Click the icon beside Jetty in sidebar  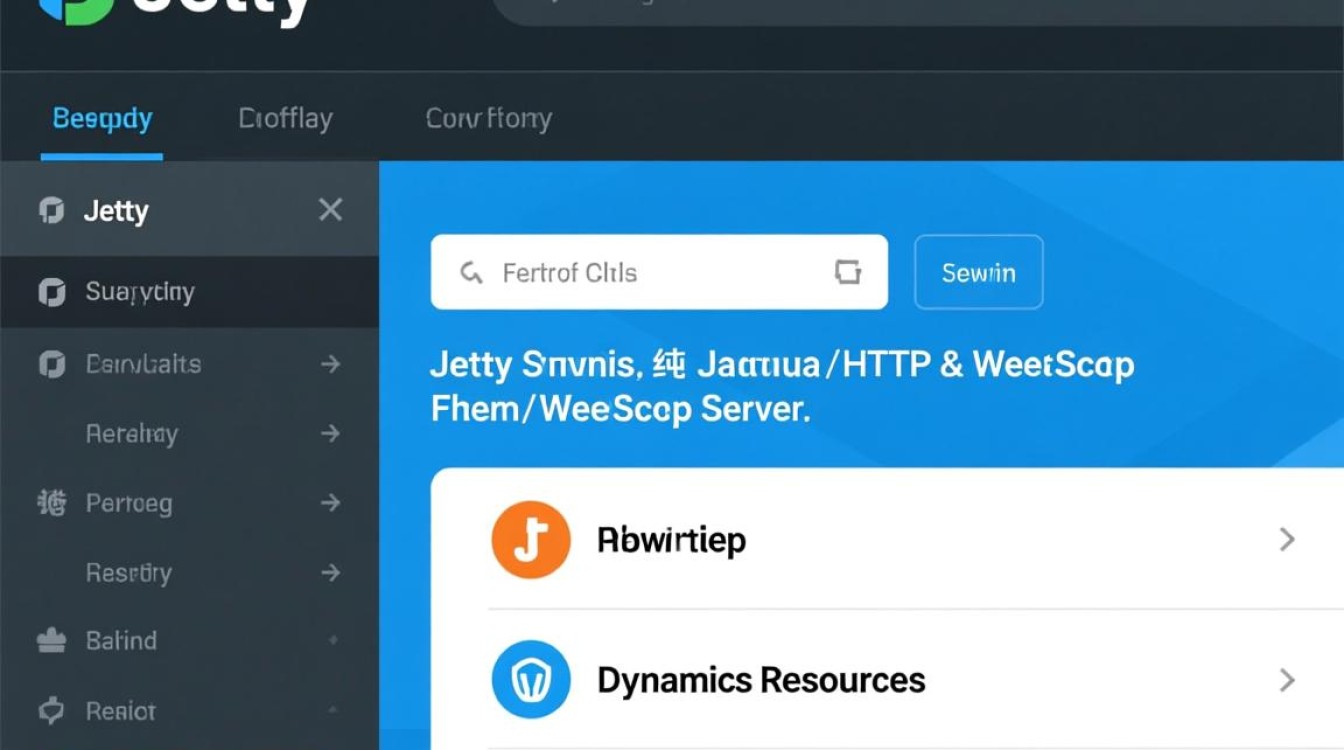51,211
